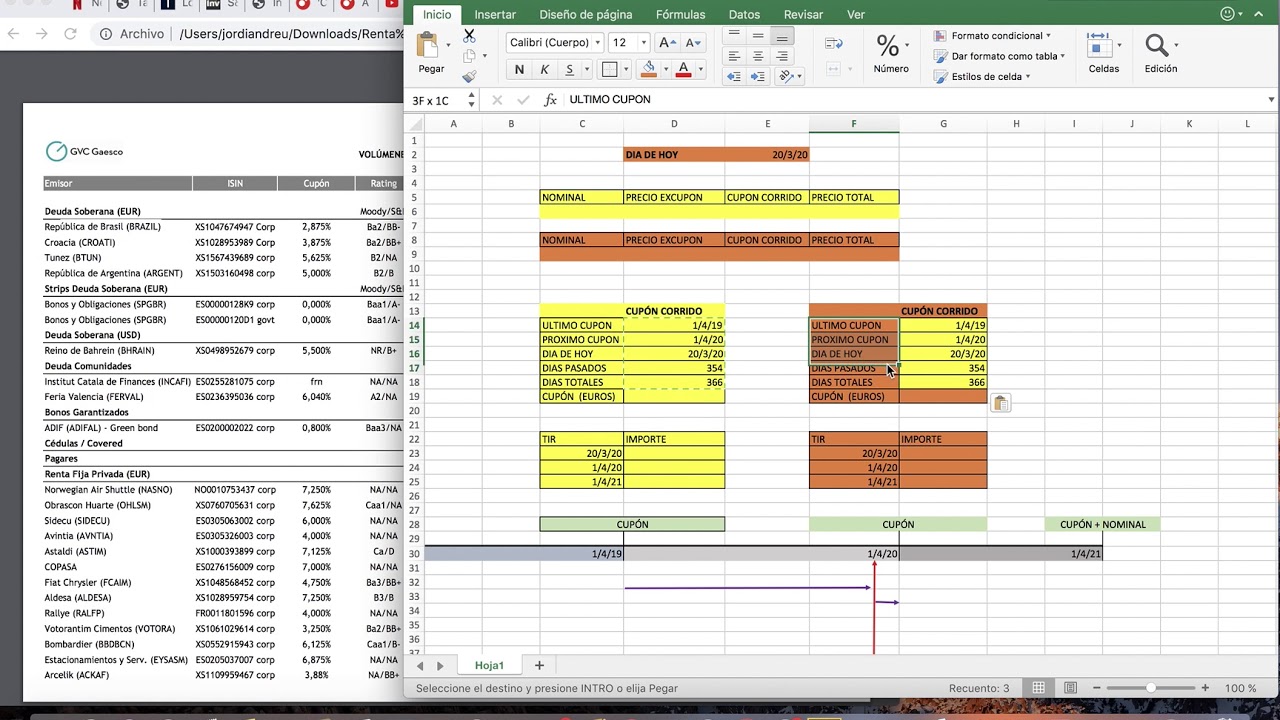This screenshot has height=720, width=1280.
Task: Center text horizontally in the cell
Action: coord(758,56)
